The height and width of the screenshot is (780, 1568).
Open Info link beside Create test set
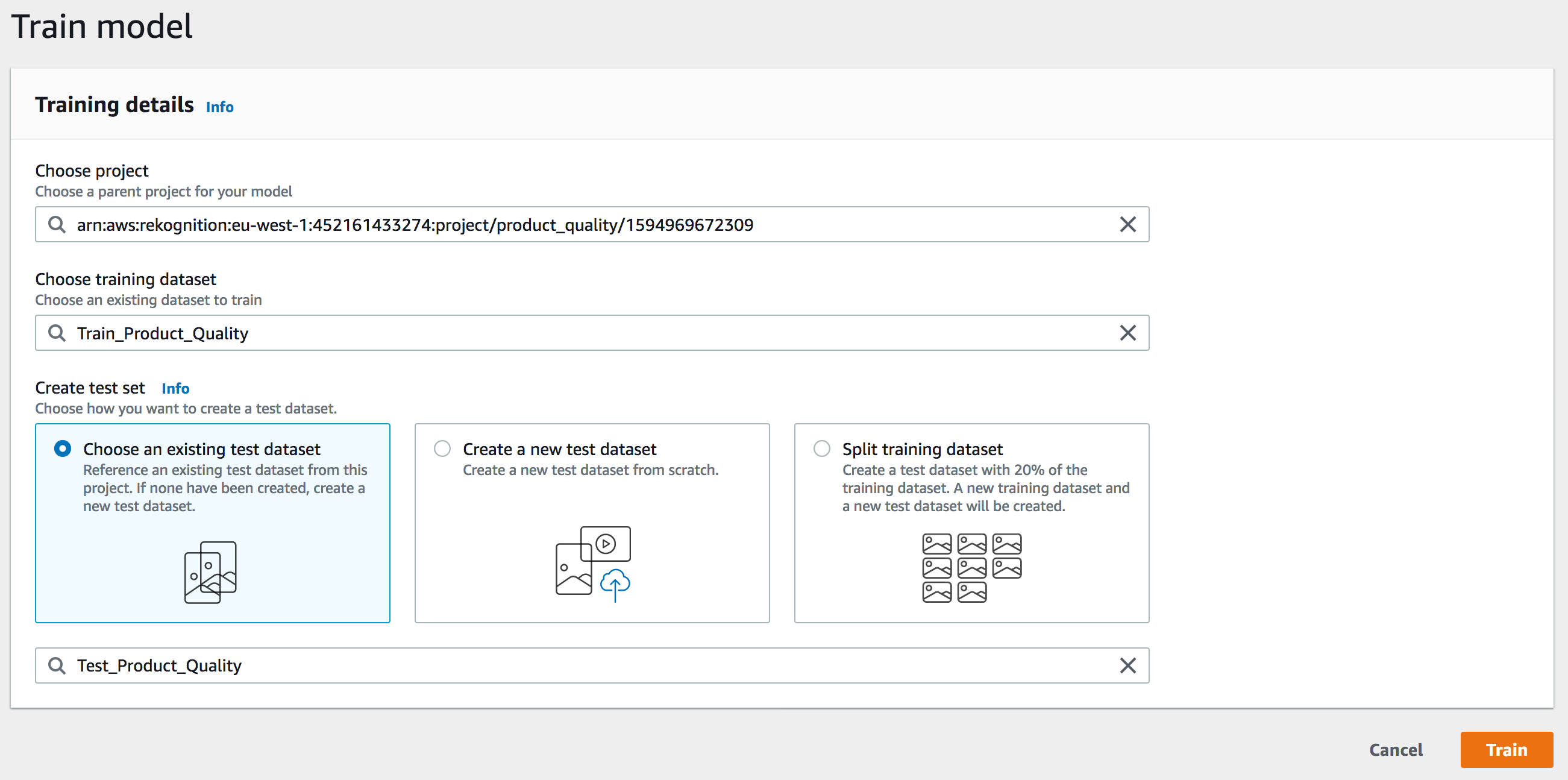pyautogui.click(x=175, y=388)
